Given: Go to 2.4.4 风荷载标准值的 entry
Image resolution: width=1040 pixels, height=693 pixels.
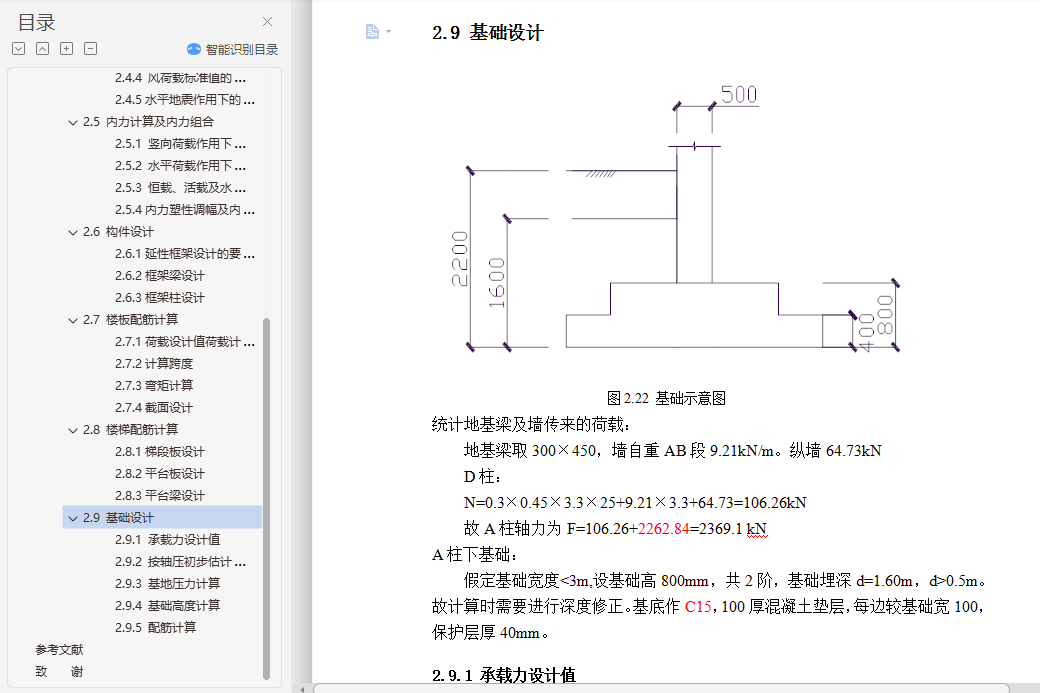Looking at the screenshot, I should [180, 78].
